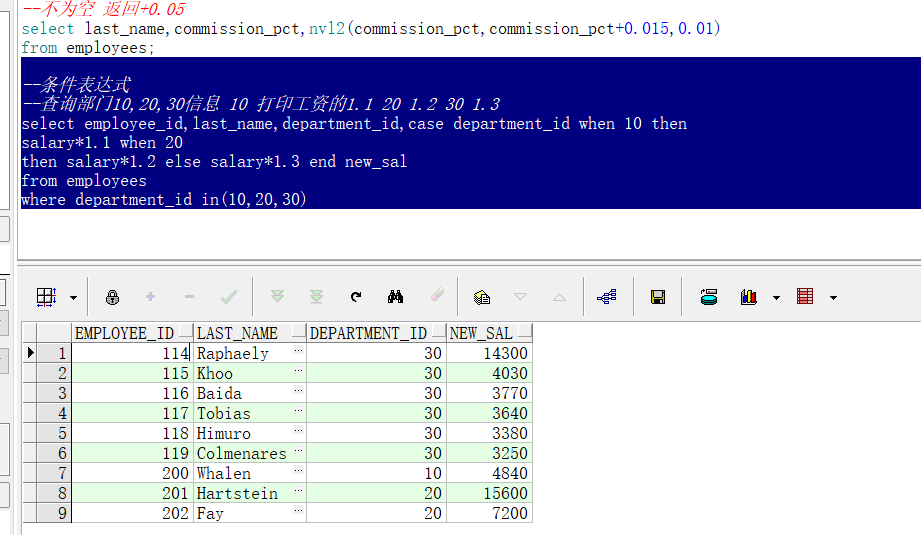
Task: Click the clear record eraser icon
Action: [437, 295]
